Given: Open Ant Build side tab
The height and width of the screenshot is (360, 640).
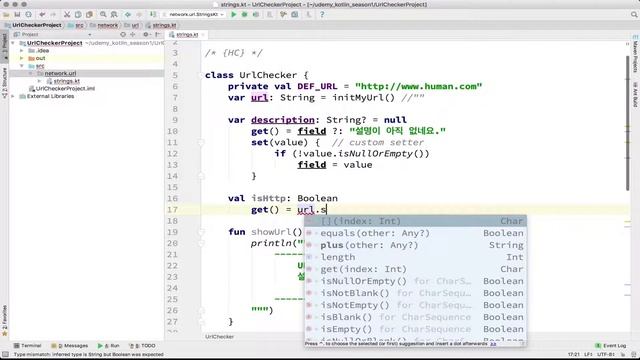Looking at the screenshot, I should [636, 94].
